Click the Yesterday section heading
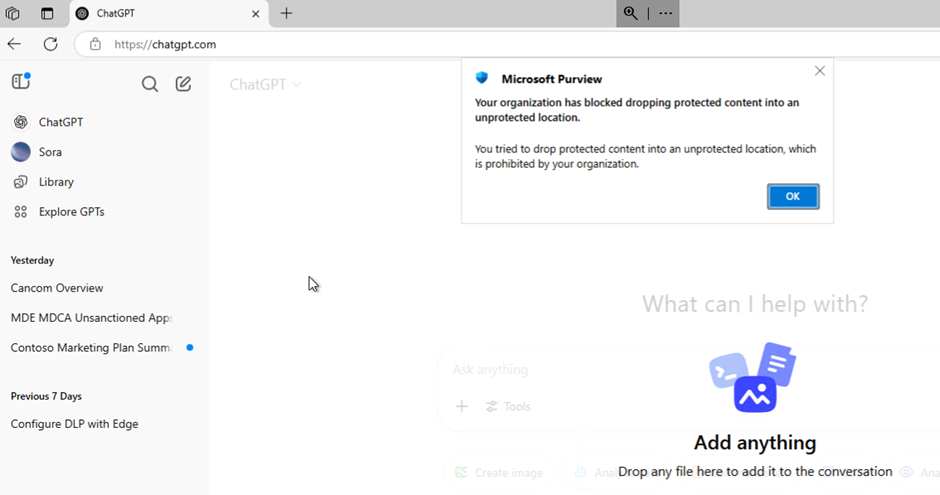Image resolution: width=940 pixels, height=495 pixels. [x=32, y=260]
